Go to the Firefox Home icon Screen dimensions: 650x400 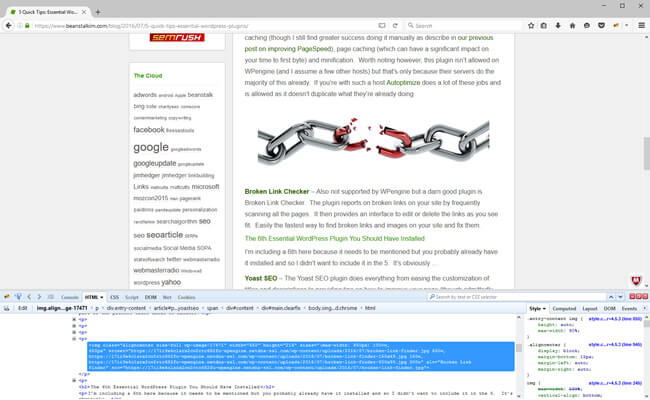tap(572, 26)
